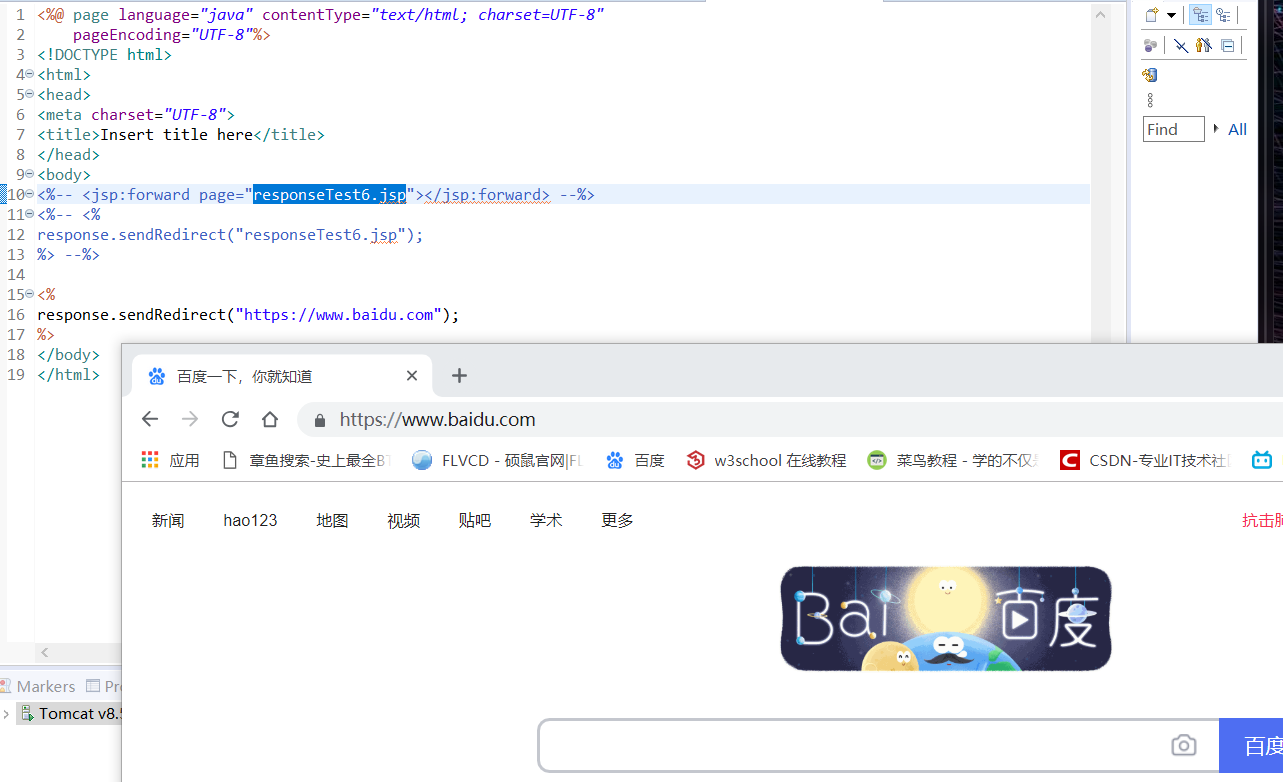The image size is (1283, 782).
Task: Select the Baidu browser tab
Action: click(282, 376)
